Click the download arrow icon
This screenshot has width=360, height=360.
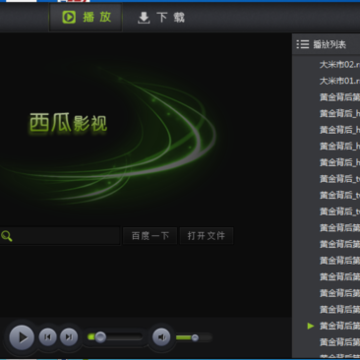click(144, 18)
